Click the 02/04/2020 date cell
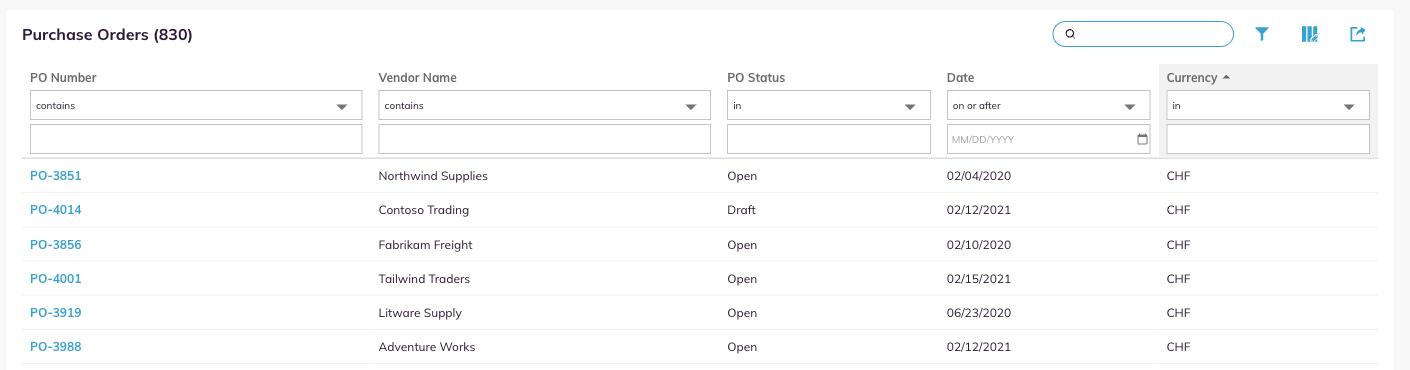1410x370 pixels. (979, 176)
